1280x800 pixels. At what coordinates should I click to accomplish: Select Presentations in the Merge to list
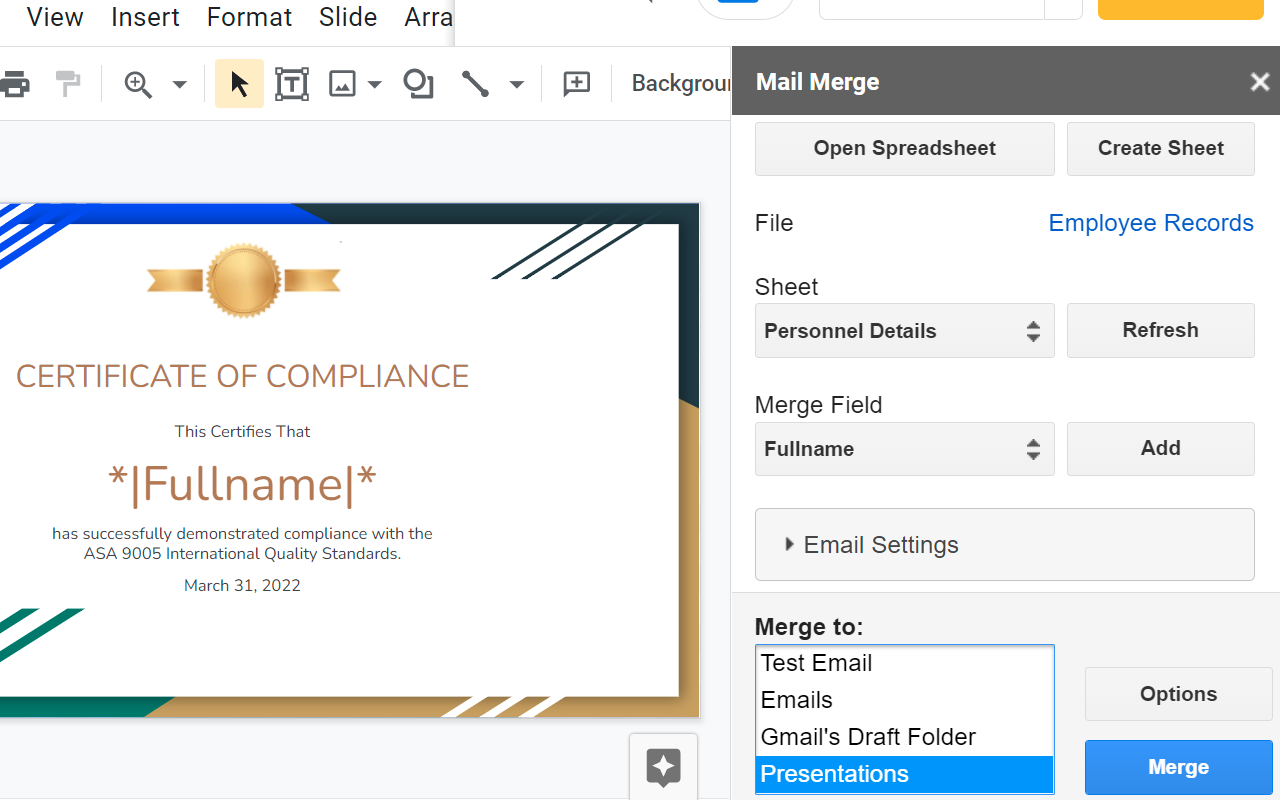(x=834, y=773)
